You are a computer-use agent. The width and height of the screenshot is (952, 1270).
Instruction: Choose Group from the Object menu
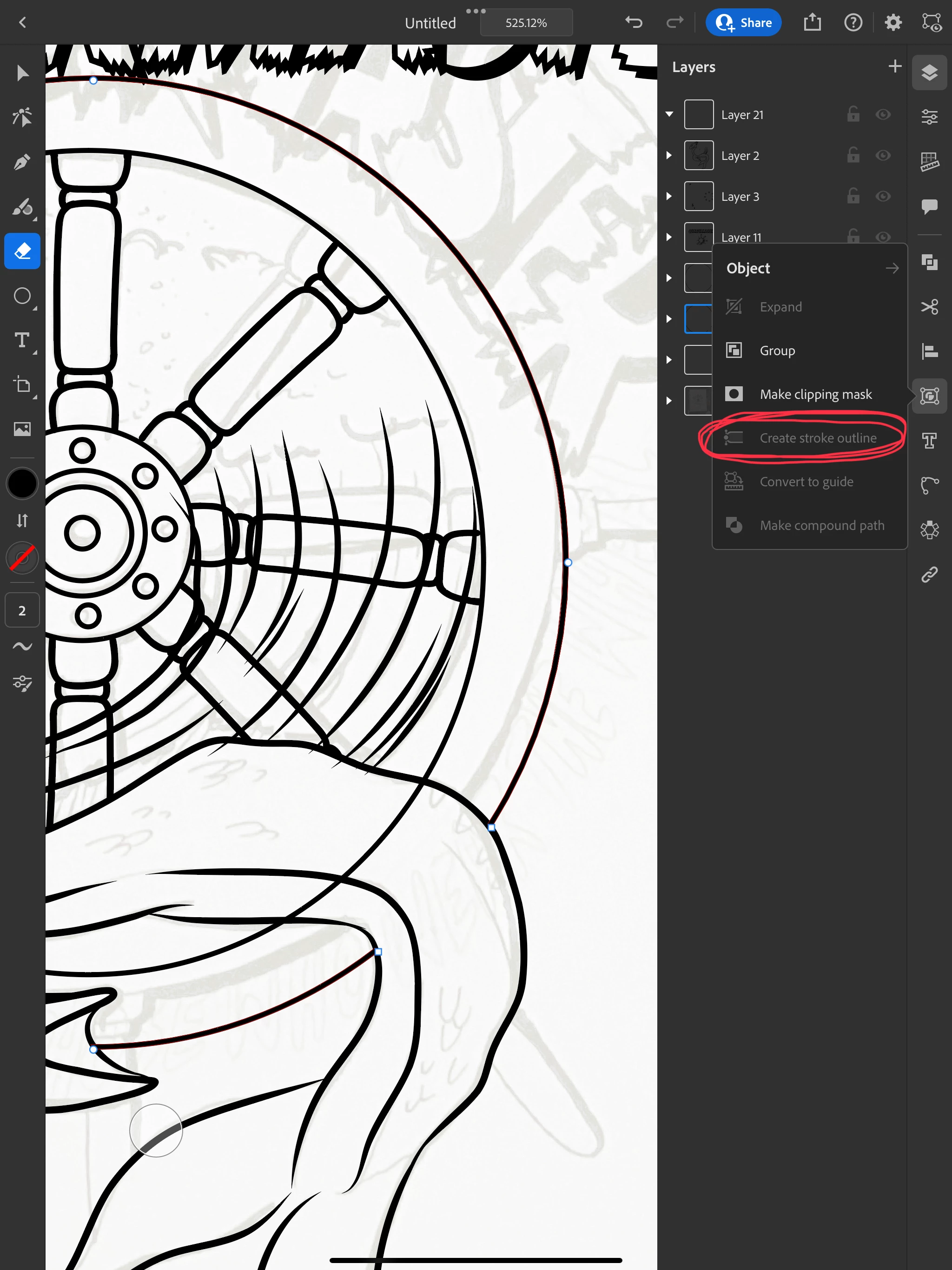[777, 350]
